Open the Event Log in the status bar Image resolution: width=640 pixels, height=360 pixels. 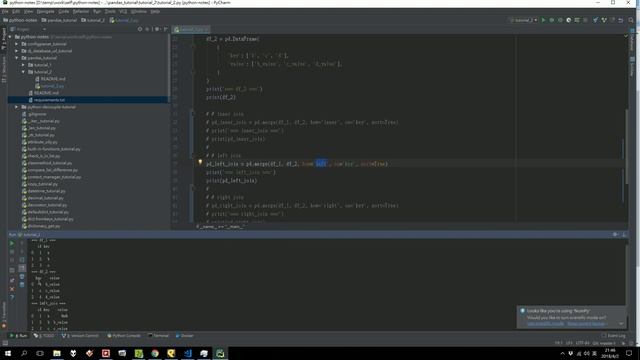click(x=613, y=336)
